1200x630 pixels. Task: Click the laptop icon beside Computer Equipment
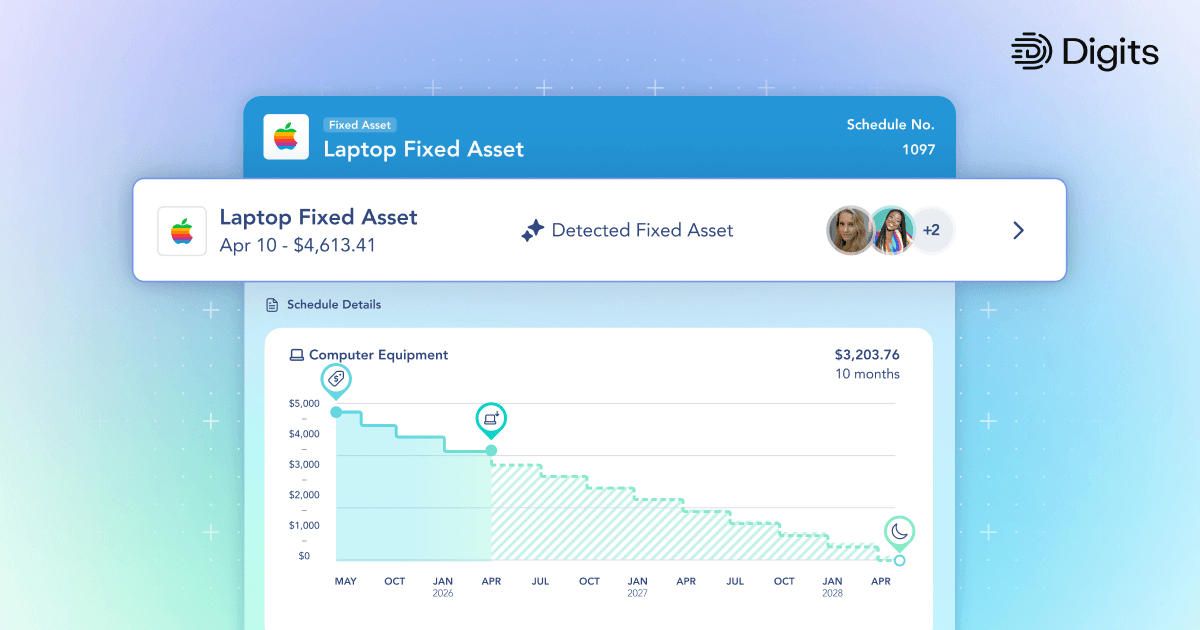(296, 355)
